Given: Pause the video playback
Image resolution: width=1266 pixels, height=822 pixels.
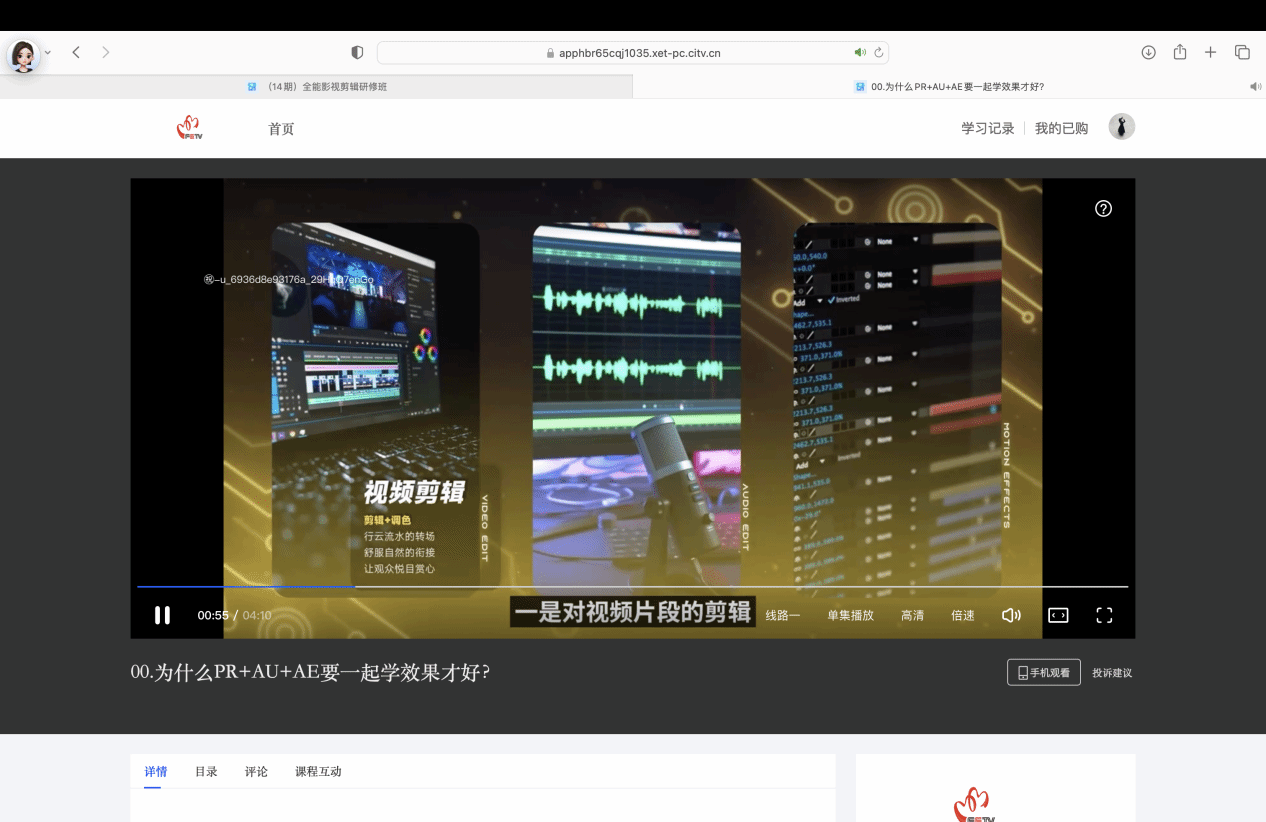Looking at the screenshot, I should pos(162,615).
